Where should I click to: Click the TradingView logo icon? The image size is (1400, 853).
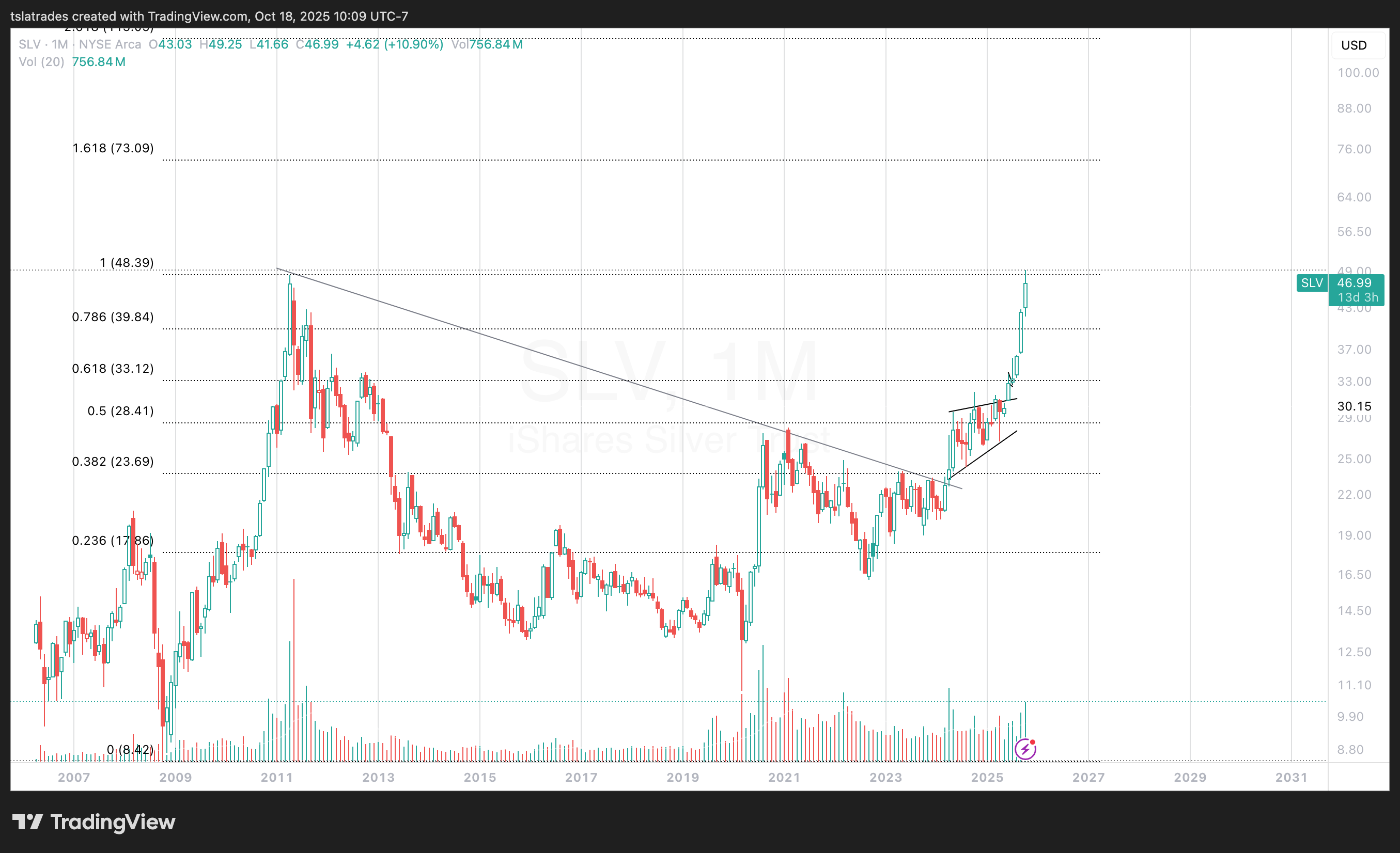27,822
